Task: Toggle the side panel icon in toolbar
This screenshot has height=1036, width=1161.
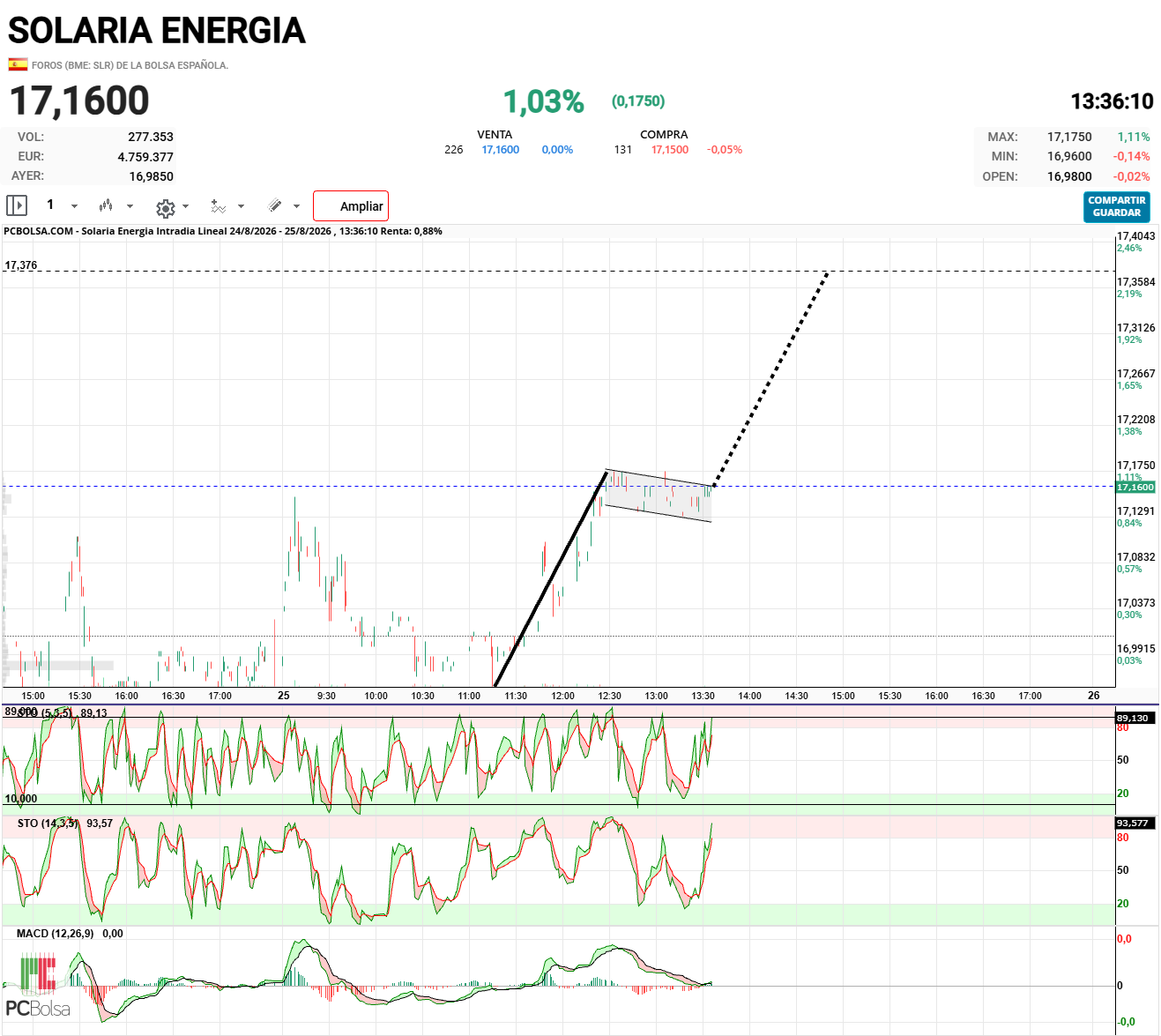Action: pos(17,205)
